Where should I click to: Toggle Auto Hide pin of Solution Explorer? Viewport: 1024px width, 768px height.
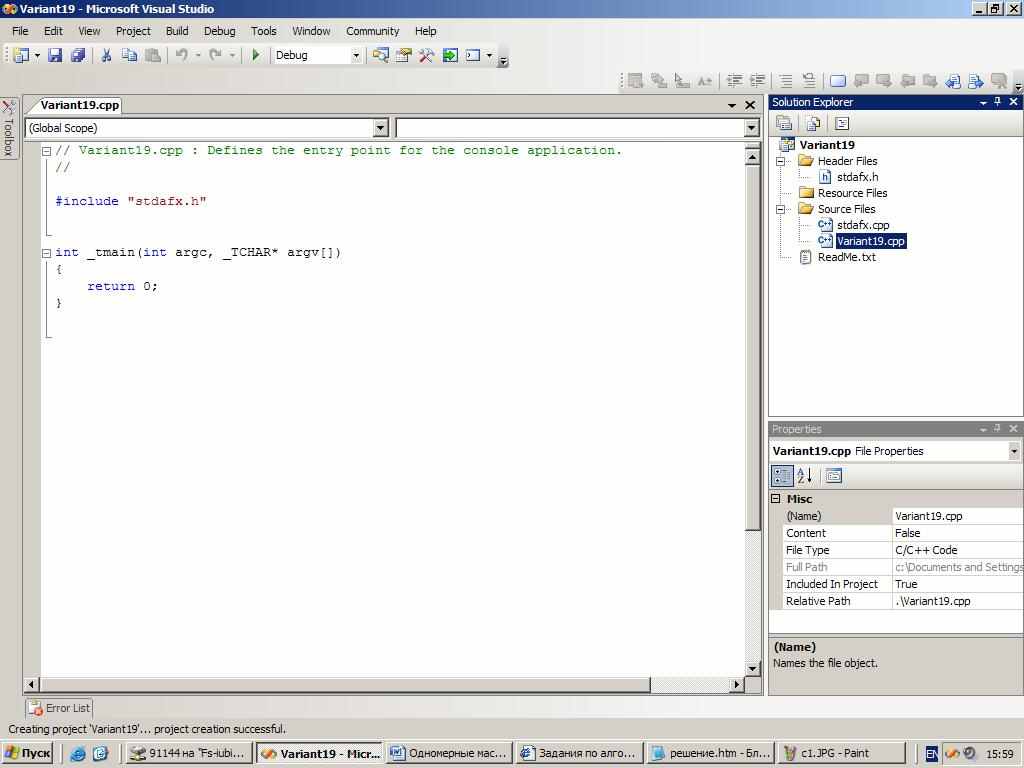[997, 101]
